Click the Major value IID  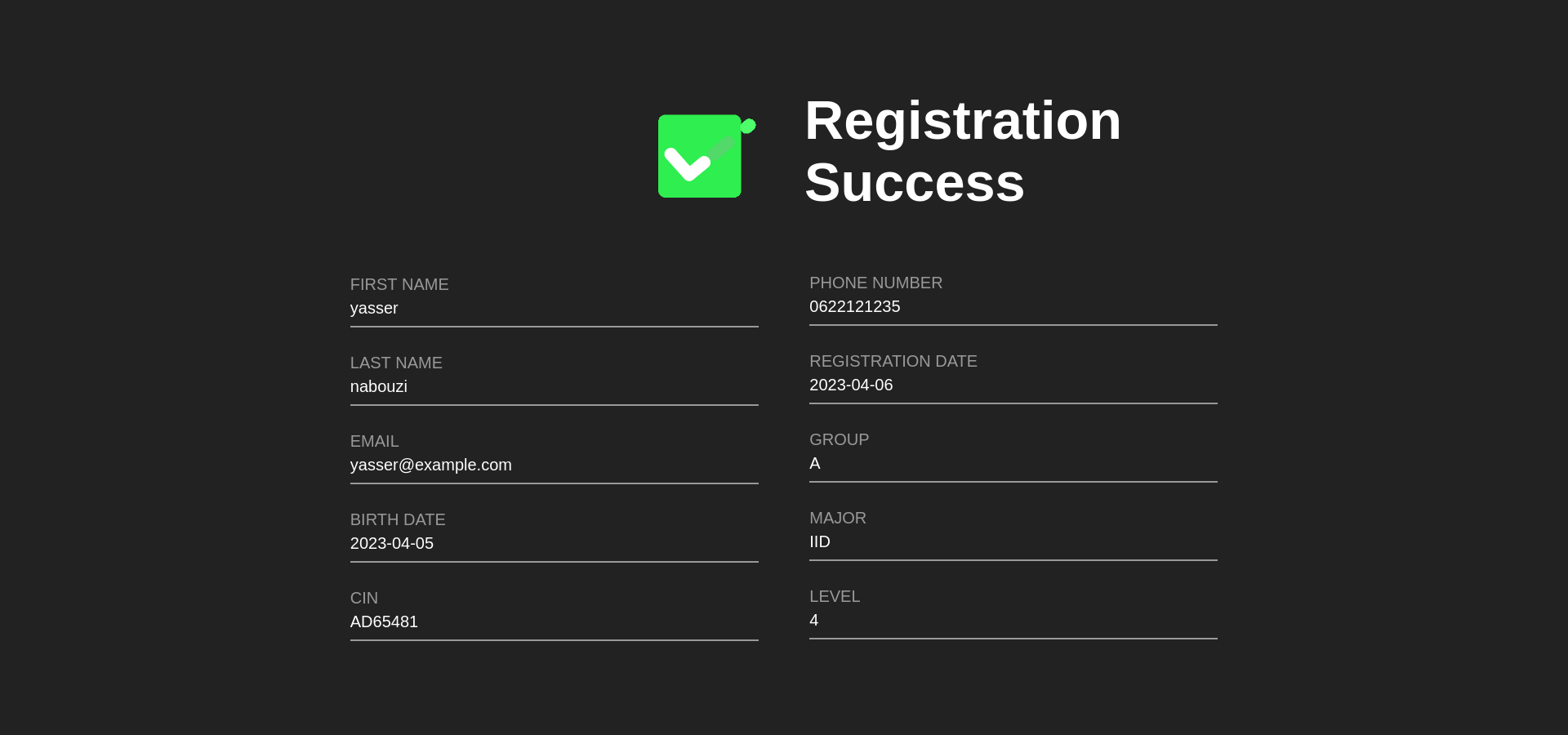point(819,542)
